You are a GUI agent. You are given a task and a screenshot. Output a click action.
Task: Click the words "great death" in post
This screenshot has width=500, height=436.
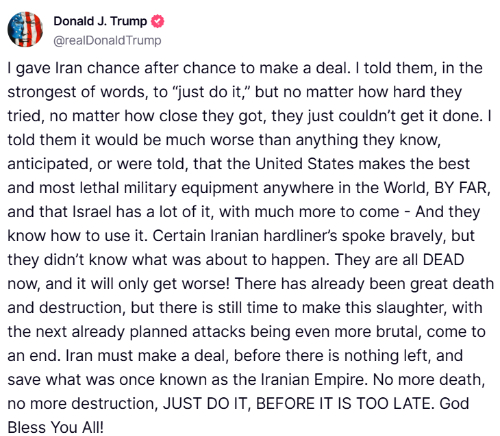pyautogui.click(x=452, y=284)
